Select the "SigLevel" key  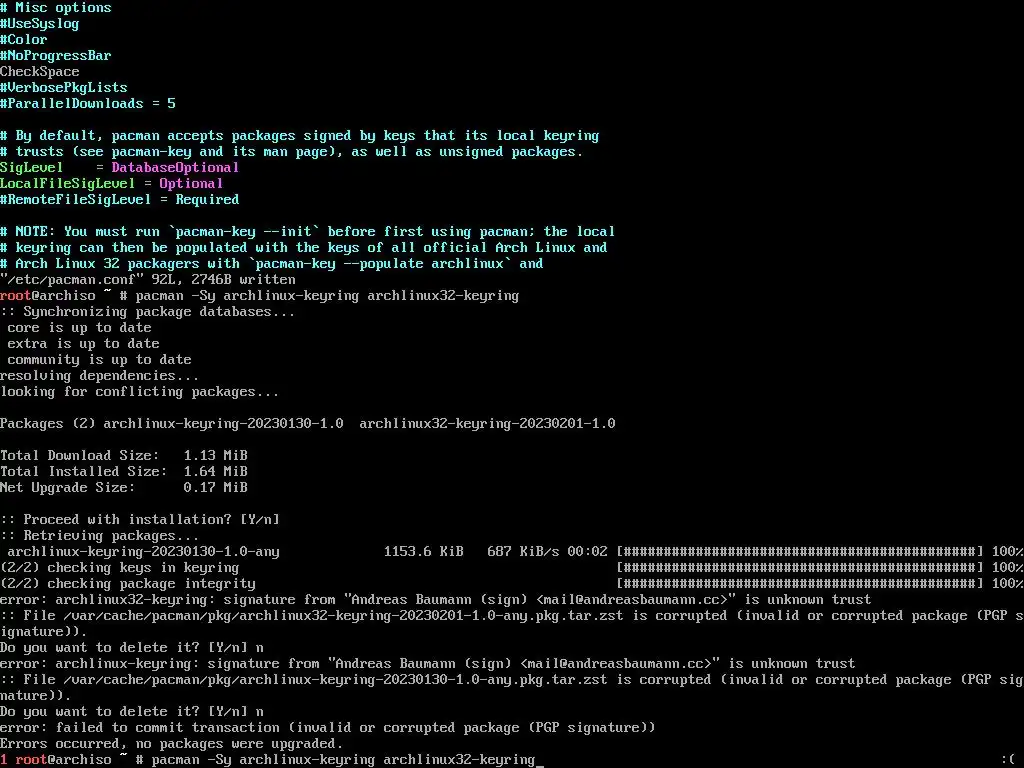(x=31, y=168)
